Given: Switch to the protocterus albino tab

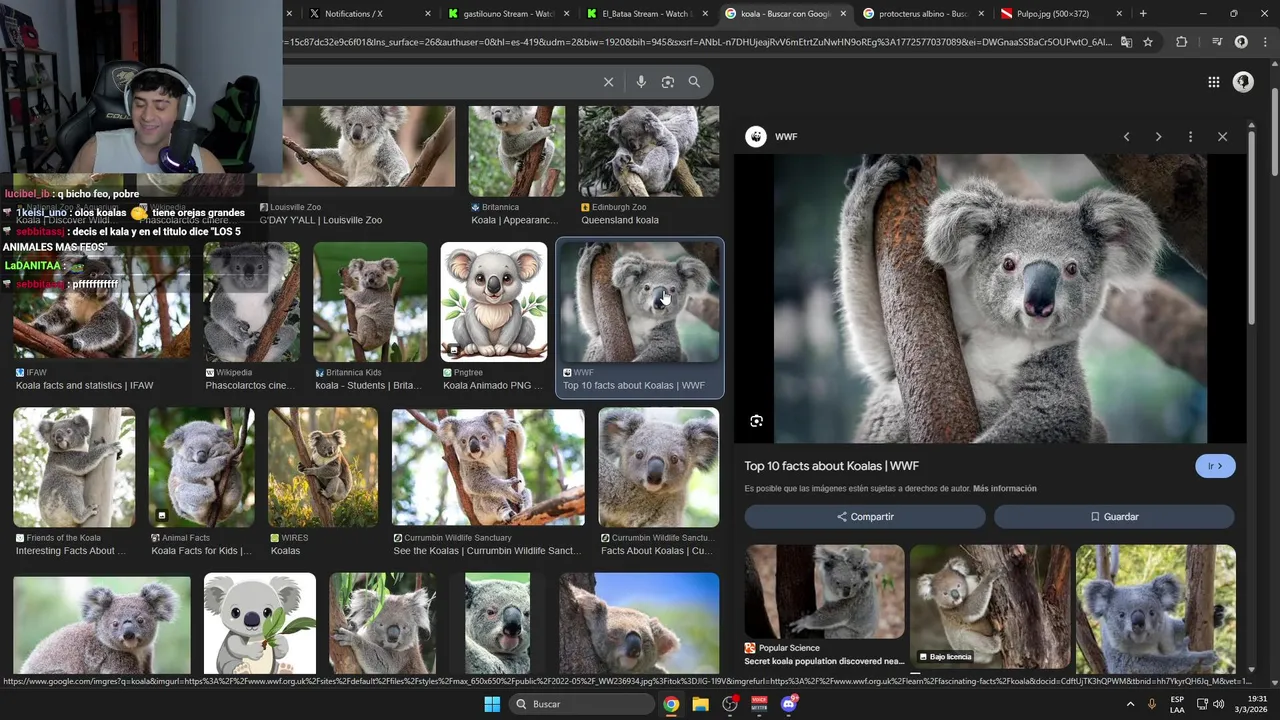Looking at the screenshot, I should pyautogui.click(x=922, y=14).
